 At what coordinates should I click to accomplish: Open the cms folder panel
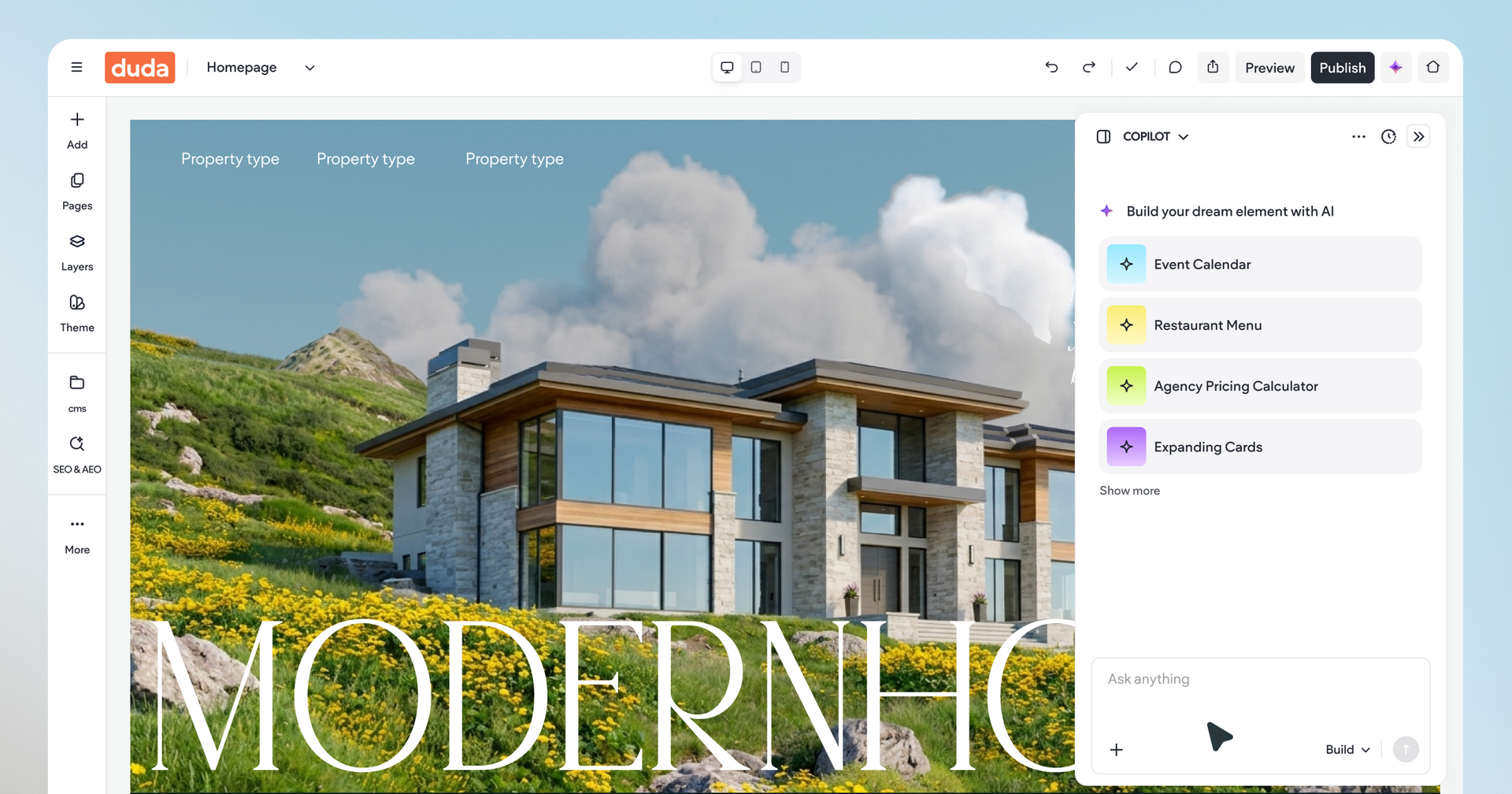(x=77, y=394)
